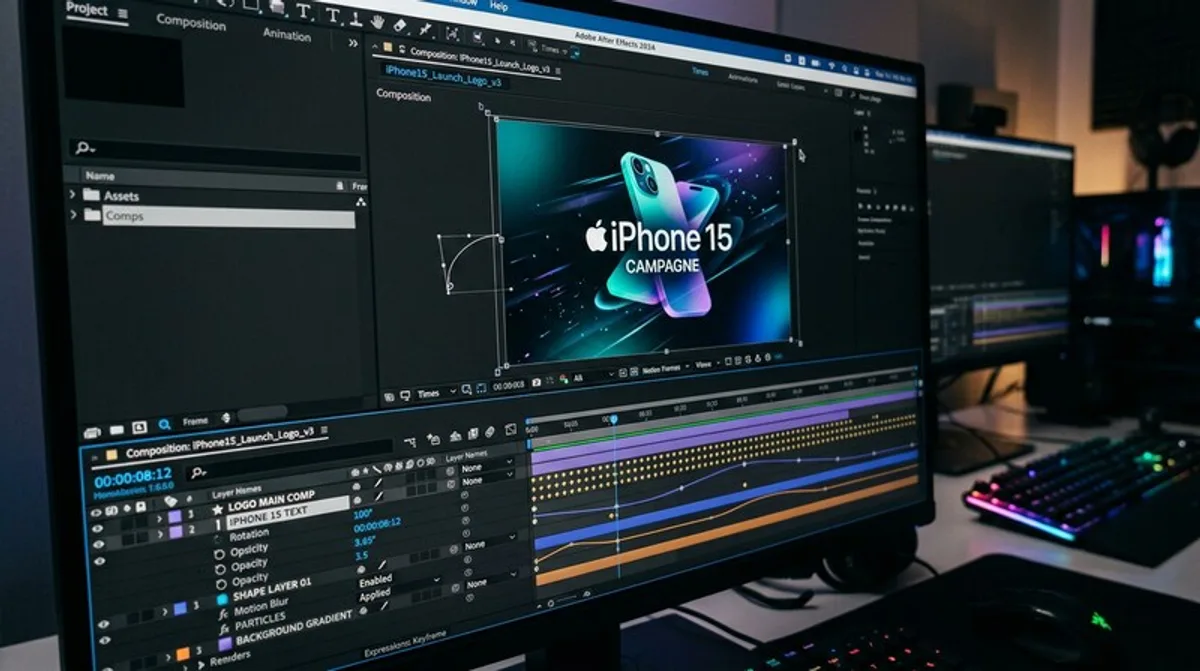This screenshot has height=671, width=1200.
Task: Expand the Assets folder
Action: click(x=72, y=194)
